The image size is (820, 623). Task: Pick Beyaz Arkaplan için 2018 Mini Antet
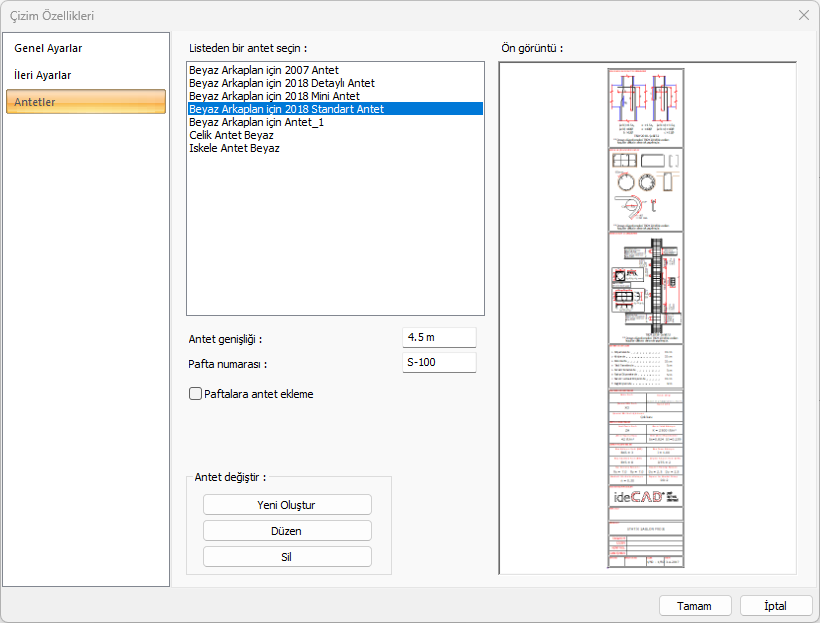pos(274,96)
